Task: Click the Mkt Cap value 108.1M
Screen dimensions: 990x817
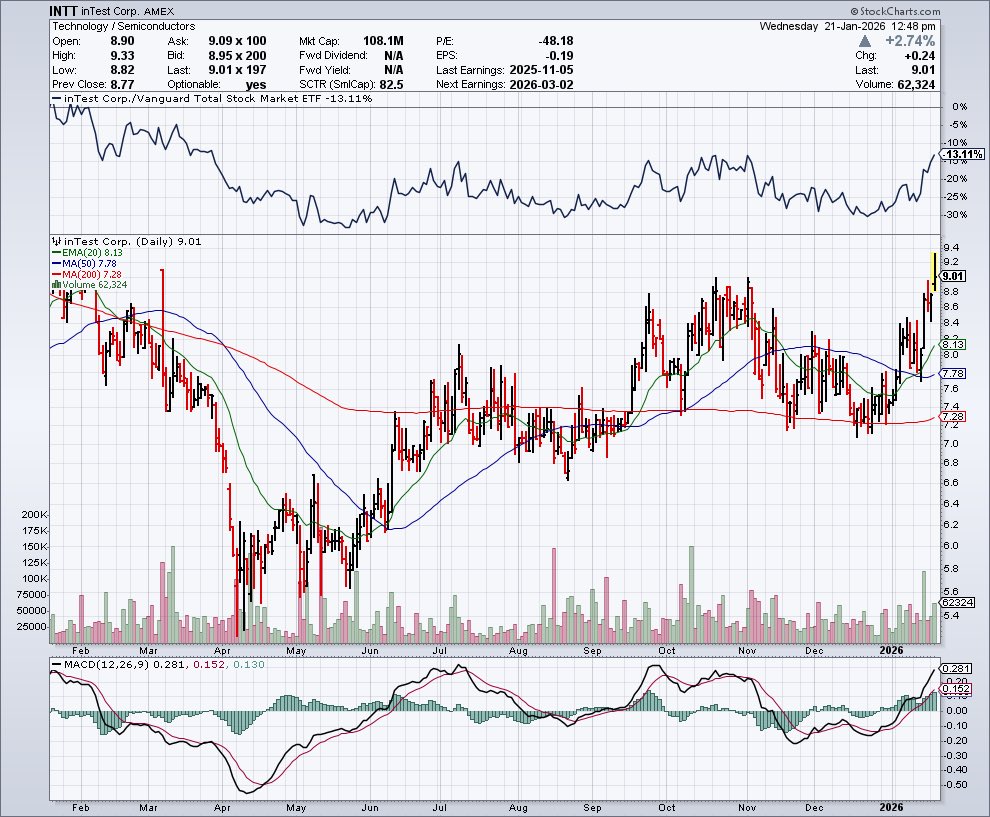Action: coord(383,41)
